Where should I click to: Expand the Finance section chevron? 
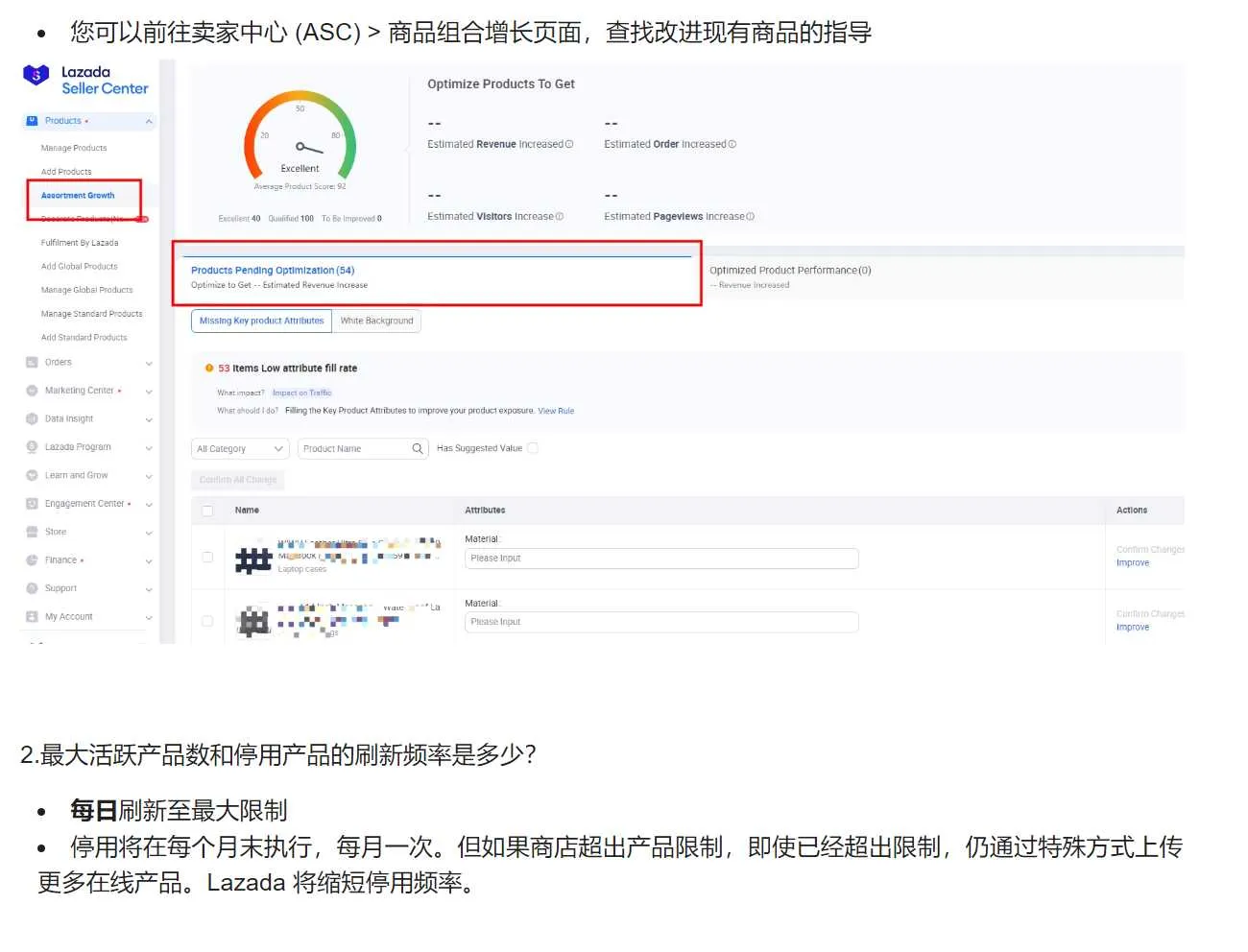tap(149, 559)
